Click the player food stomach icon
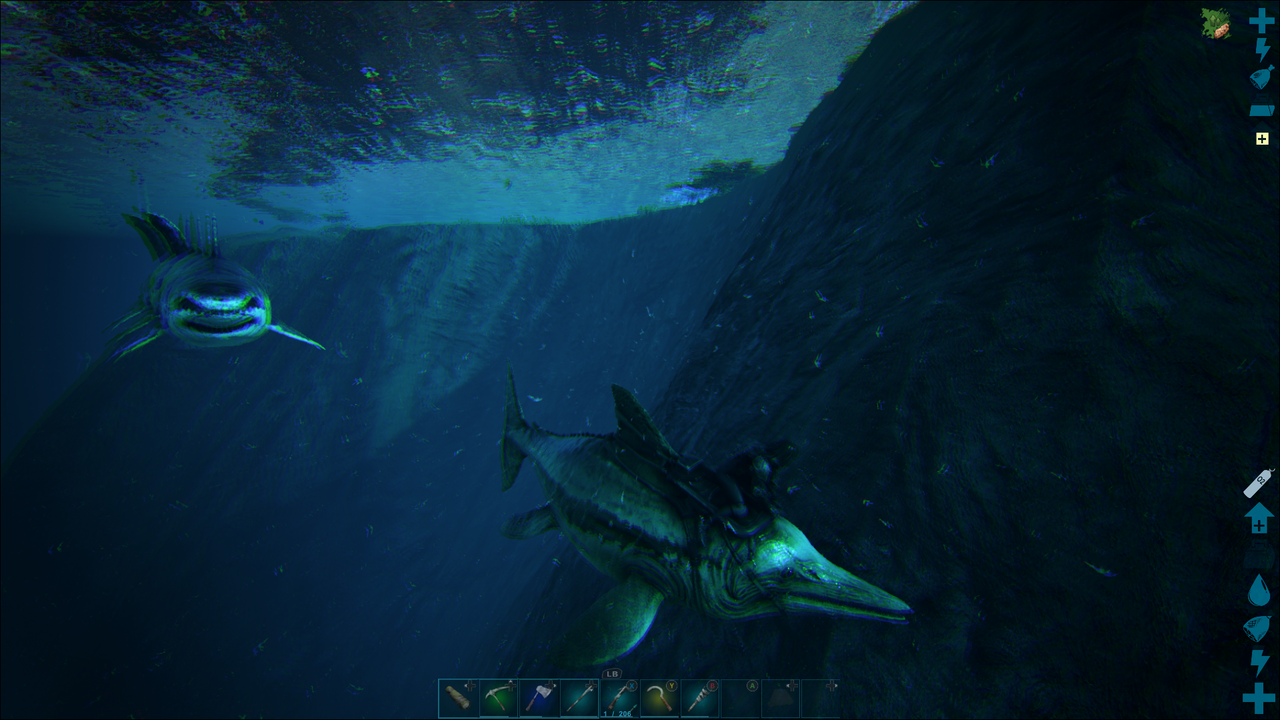This screenshot has width=1280, height=720. coord(1259,627)
